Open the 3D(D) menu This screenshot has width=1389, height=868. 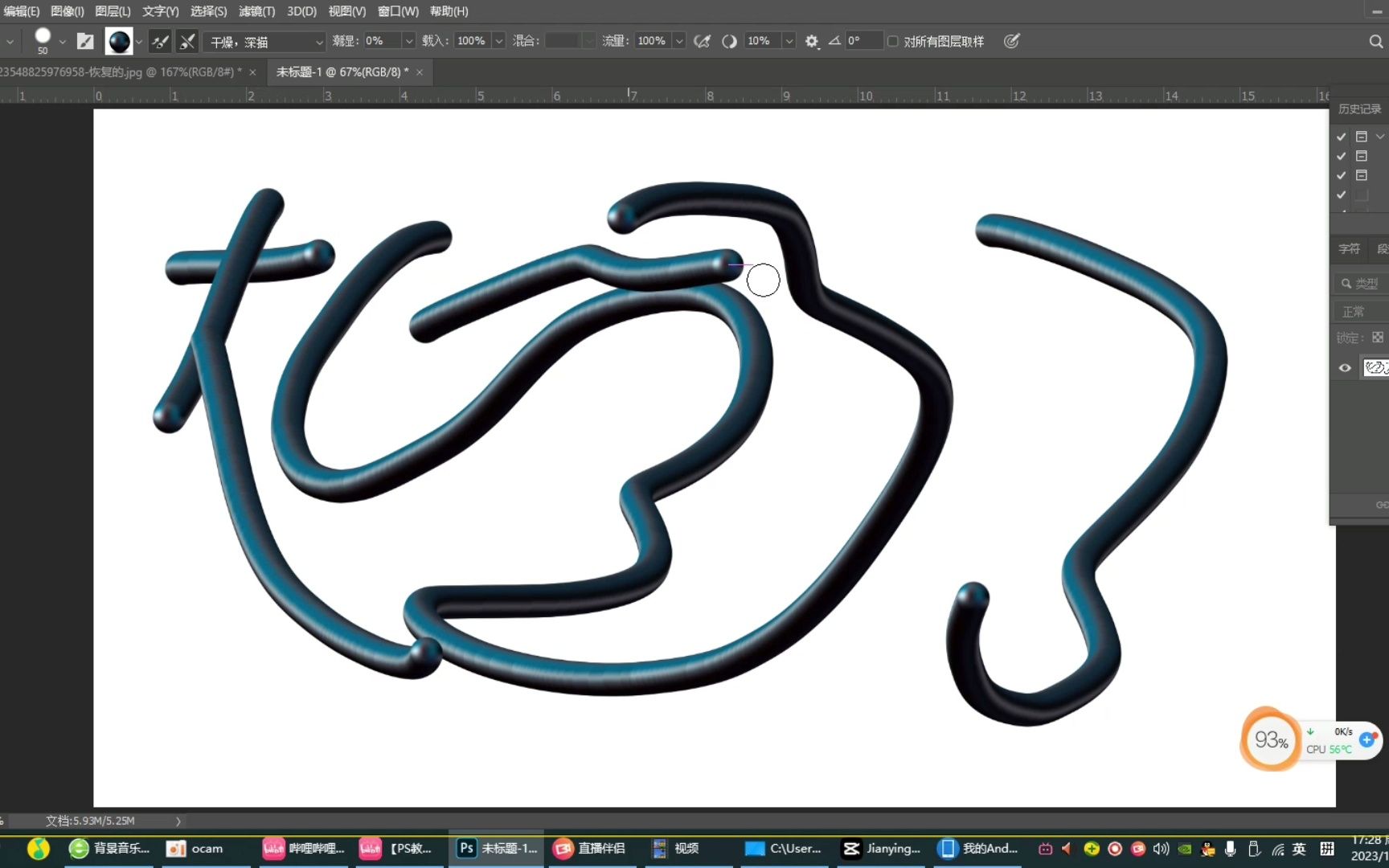[301, 11]
